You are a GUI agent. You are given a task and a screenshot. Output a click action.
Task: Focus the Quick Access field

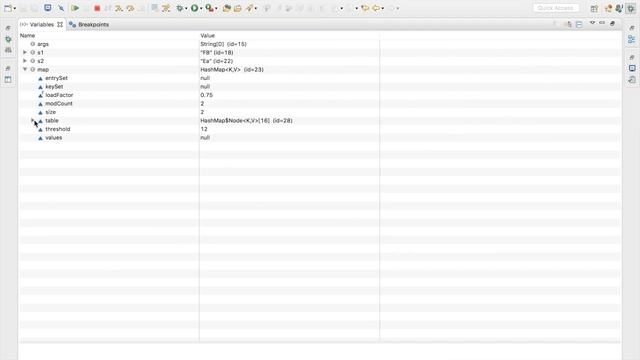point(556,8)
